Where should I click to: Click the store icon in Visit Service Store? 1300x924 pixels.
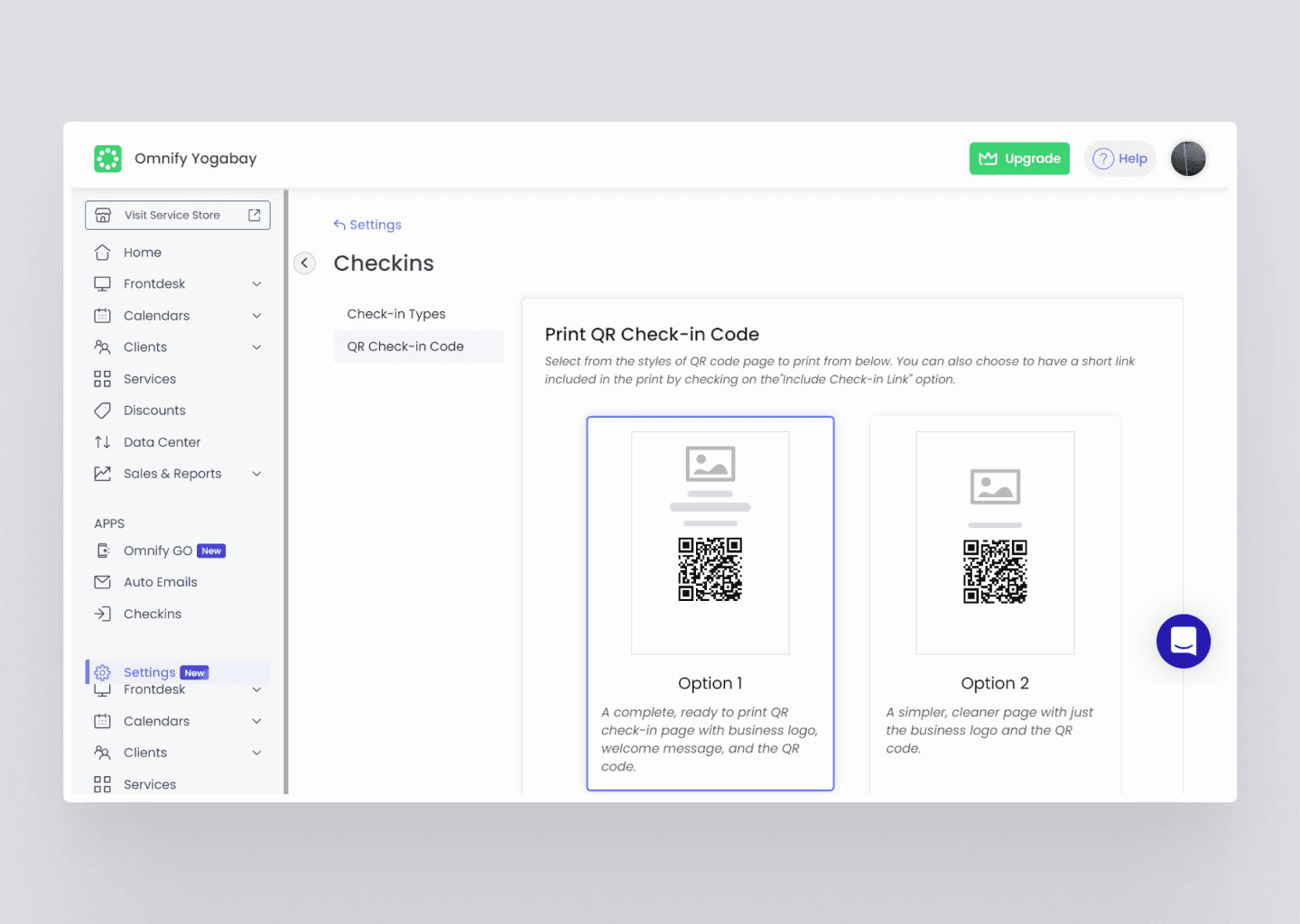tap(103, 215)
